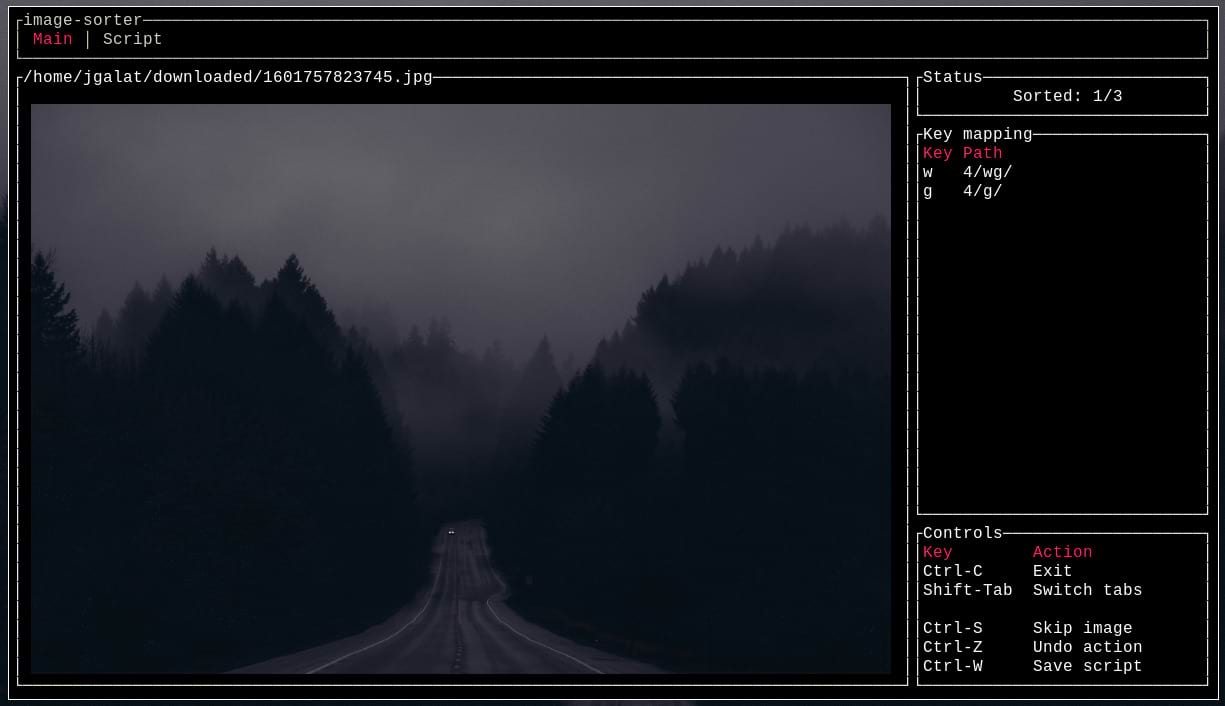Select the 'w 4/wg/' key mapping row
The image size is (1225, 706).
tap(1063, 172)
